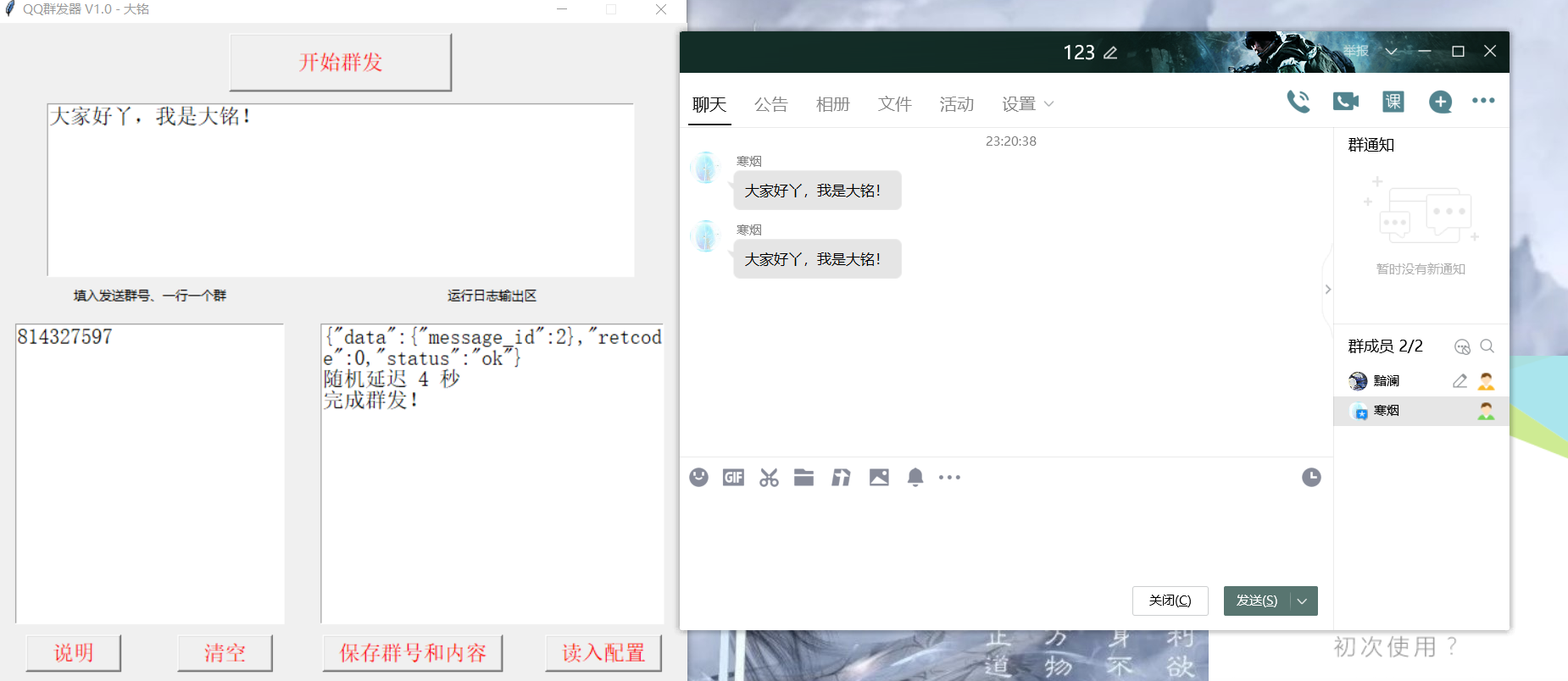Open the 设置 dropdown menu

point(1027,104)
